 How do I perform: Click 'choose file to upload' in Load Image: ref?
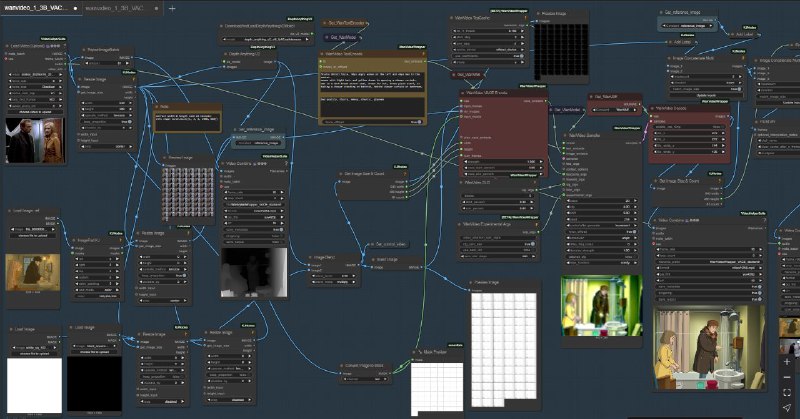[x=33, y=236]
